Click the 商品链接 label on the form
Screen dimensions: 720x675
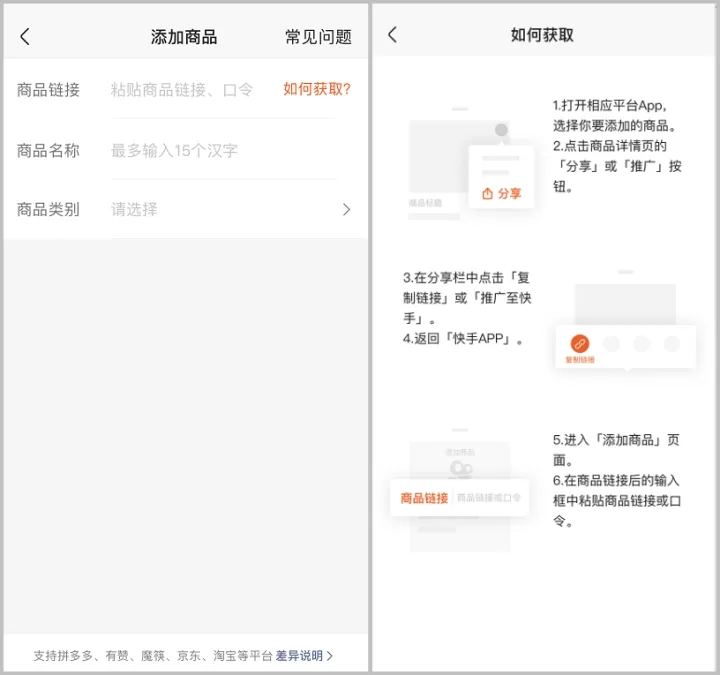(48, 90)
